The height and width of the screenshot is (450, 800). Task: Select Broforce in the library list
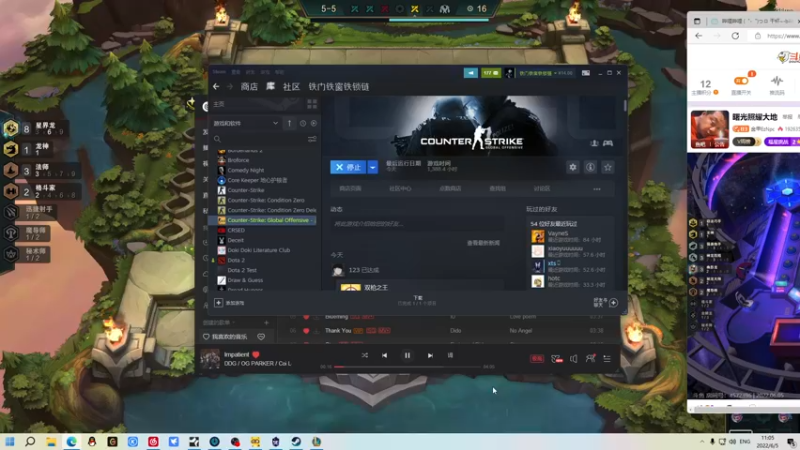(238, 160)
